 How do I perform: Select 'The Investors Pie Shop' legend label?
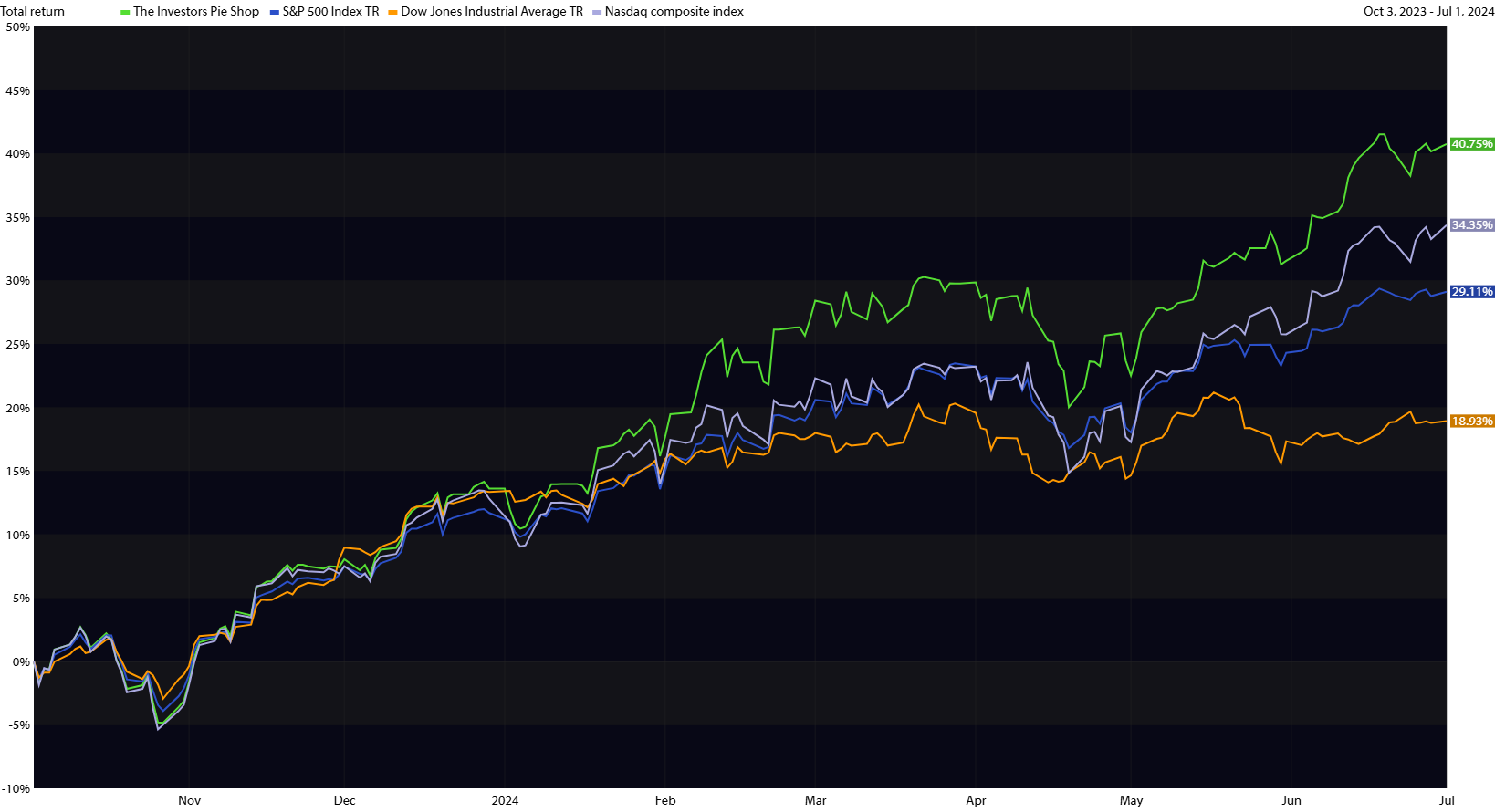[196, 12]
